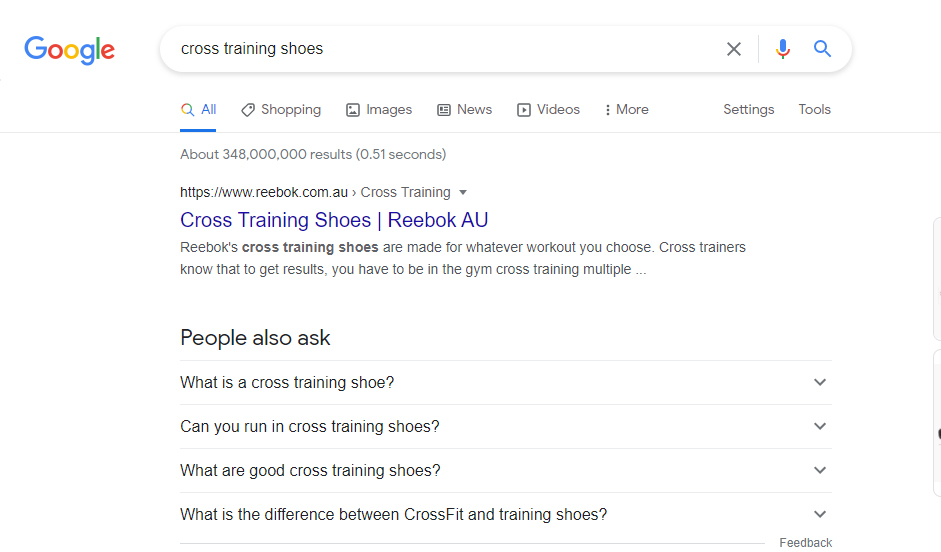Open the News tab

click(464, 110)
